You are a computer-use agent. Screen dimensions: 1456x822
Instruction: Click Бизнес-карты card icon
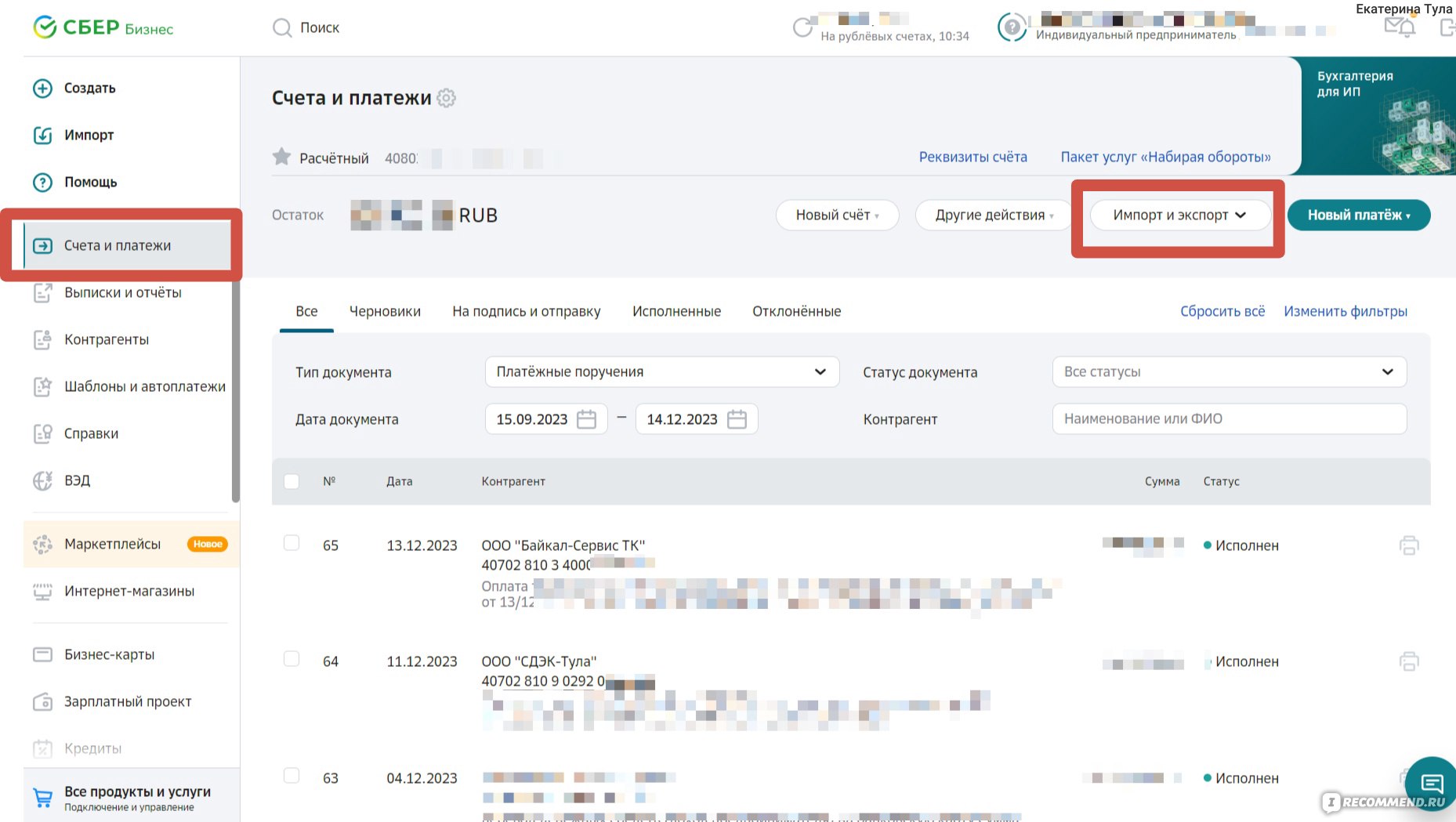tap(42, 654)
